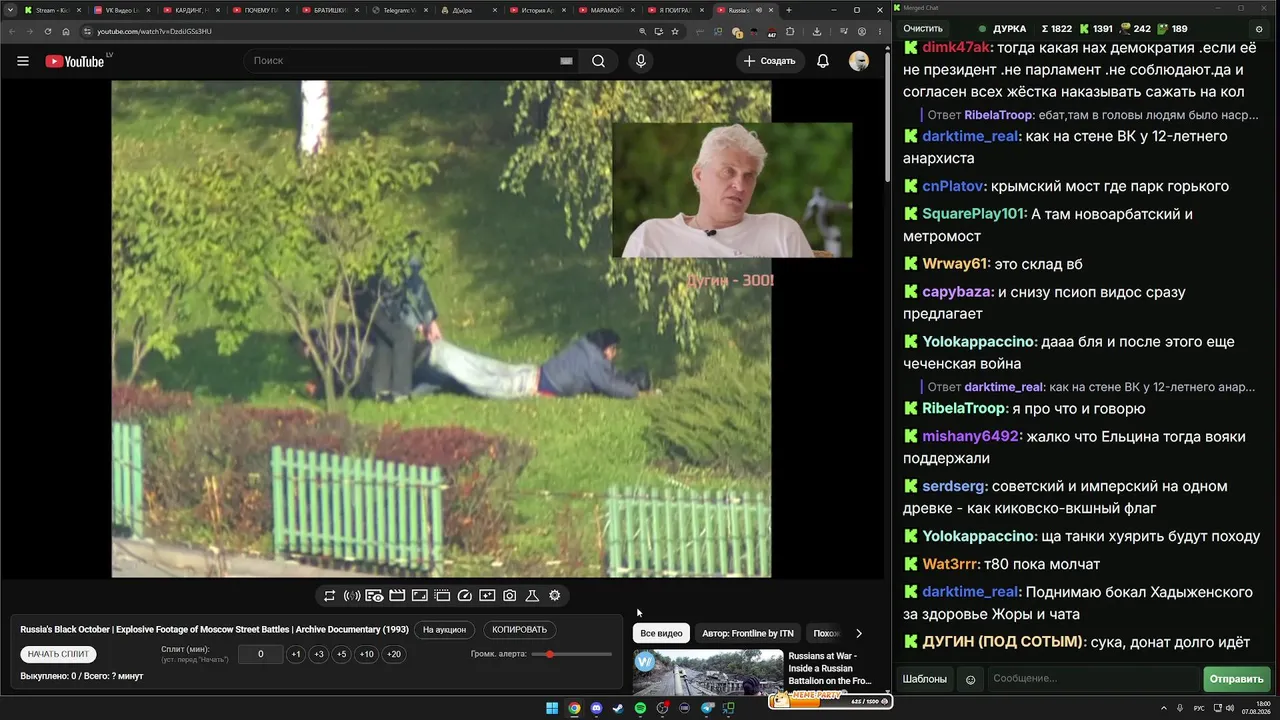Open the YouTube account avatar menu
The width and height of the screenshot is (1280, 720).
pyautogui.click(x=859, y=61)
